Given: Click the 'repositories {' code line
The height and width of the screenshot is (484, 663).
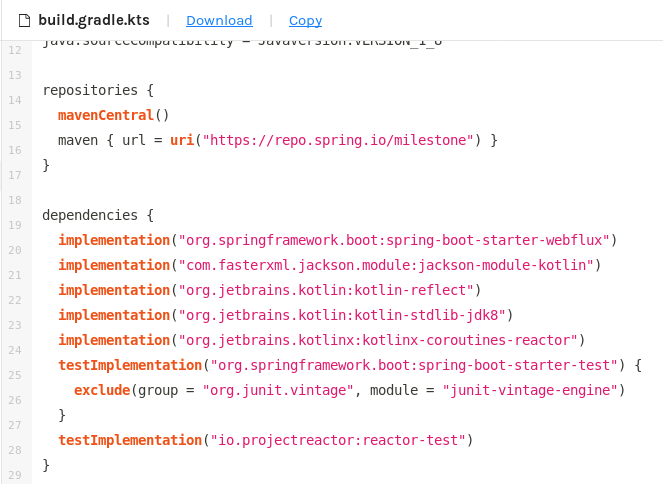Looking at the screenshot, I should [98, 90].
